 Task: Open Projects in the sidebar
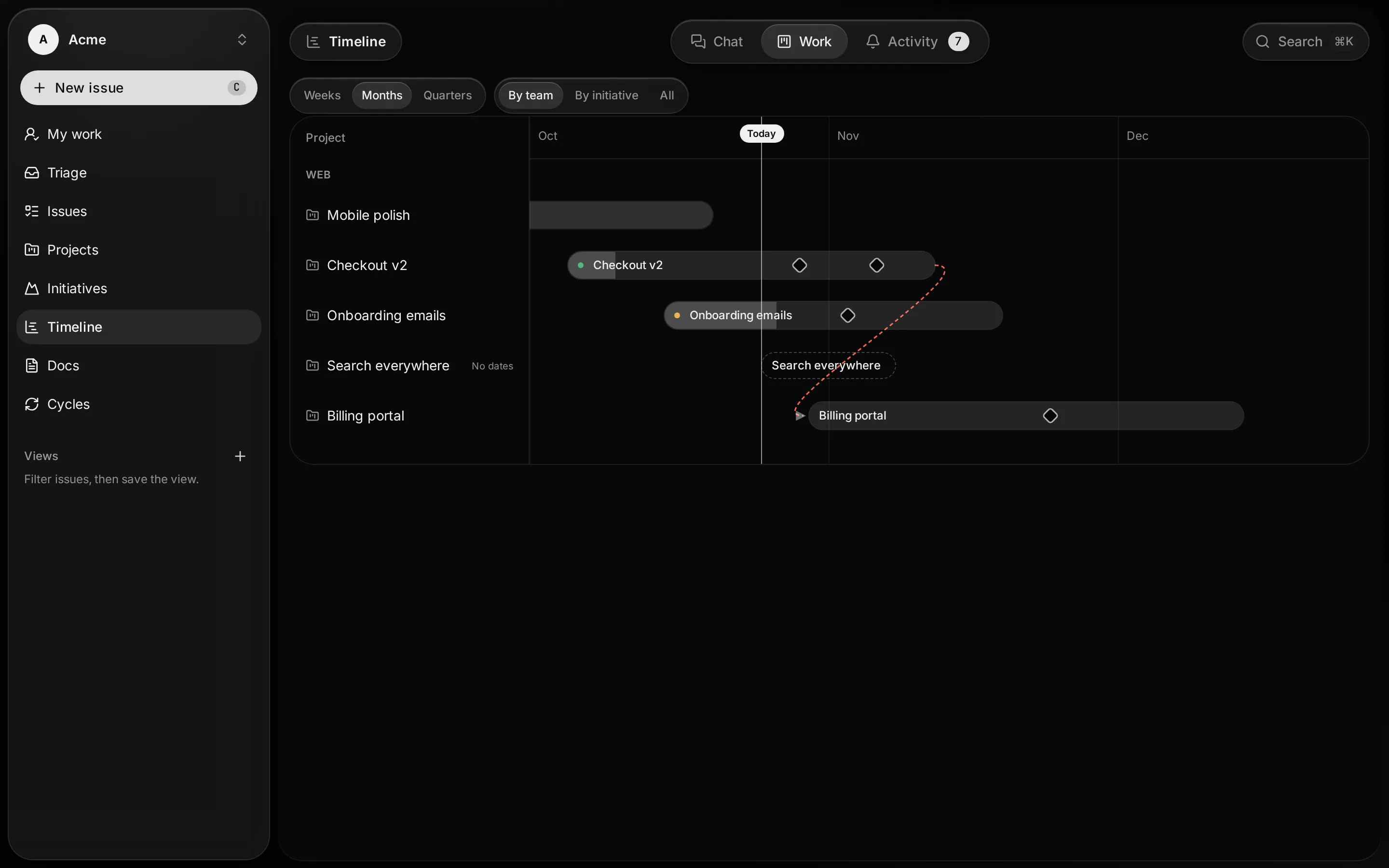pos(139,250)
